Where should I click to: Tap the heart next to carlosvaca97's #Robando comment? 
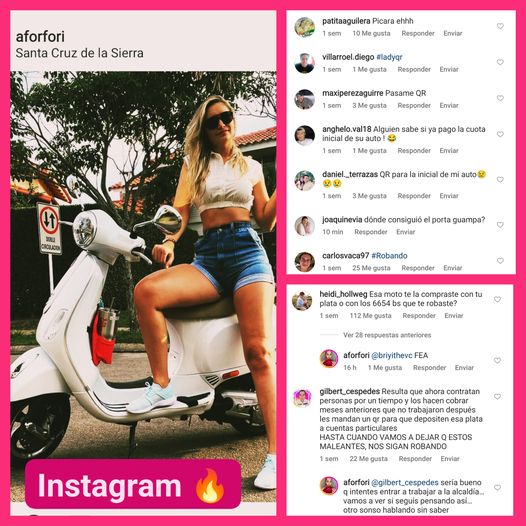coord(500,261)
